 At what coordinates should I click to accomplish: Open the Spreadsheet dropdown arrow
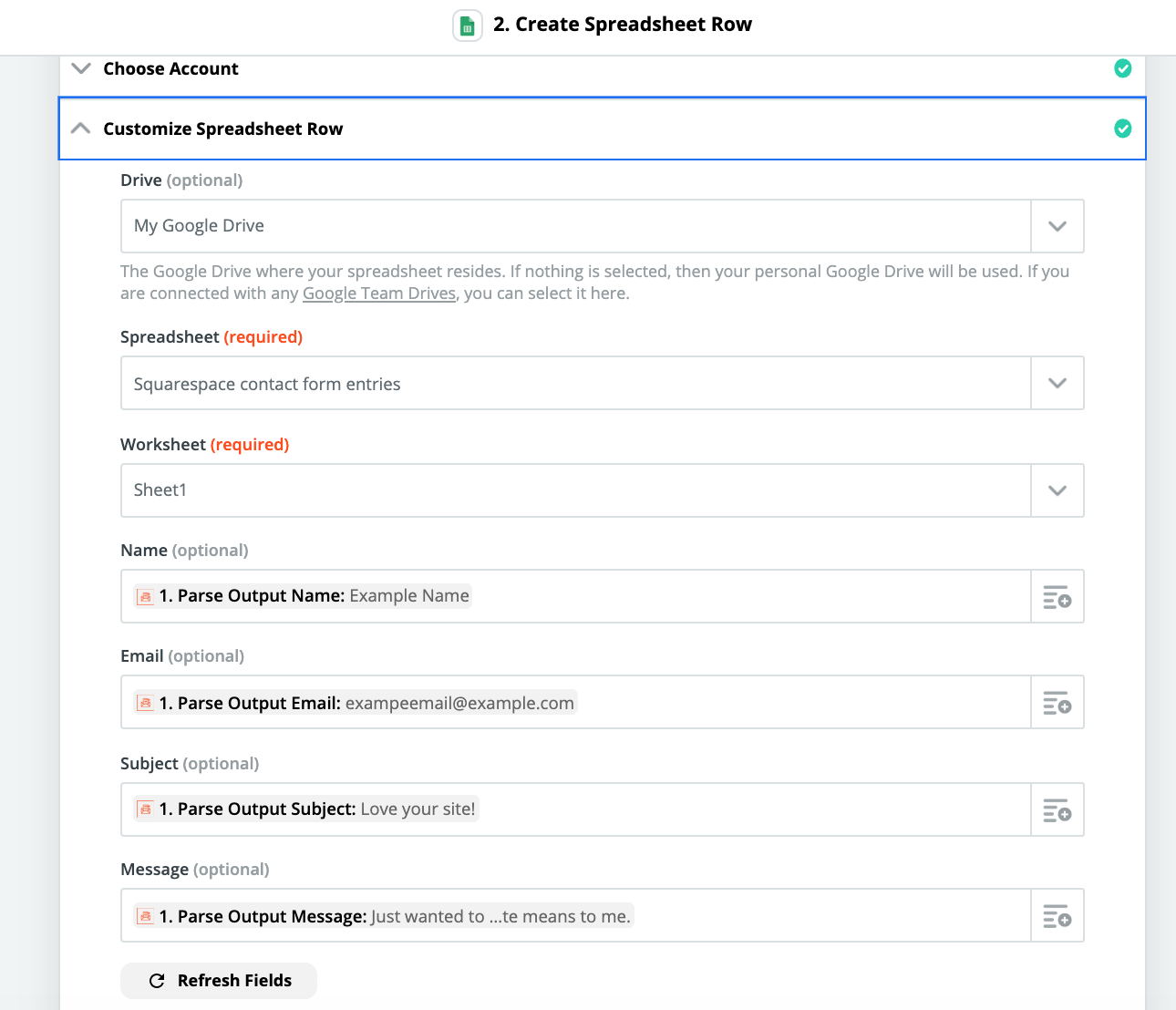pyautogui.click(x=1057, y=384)
